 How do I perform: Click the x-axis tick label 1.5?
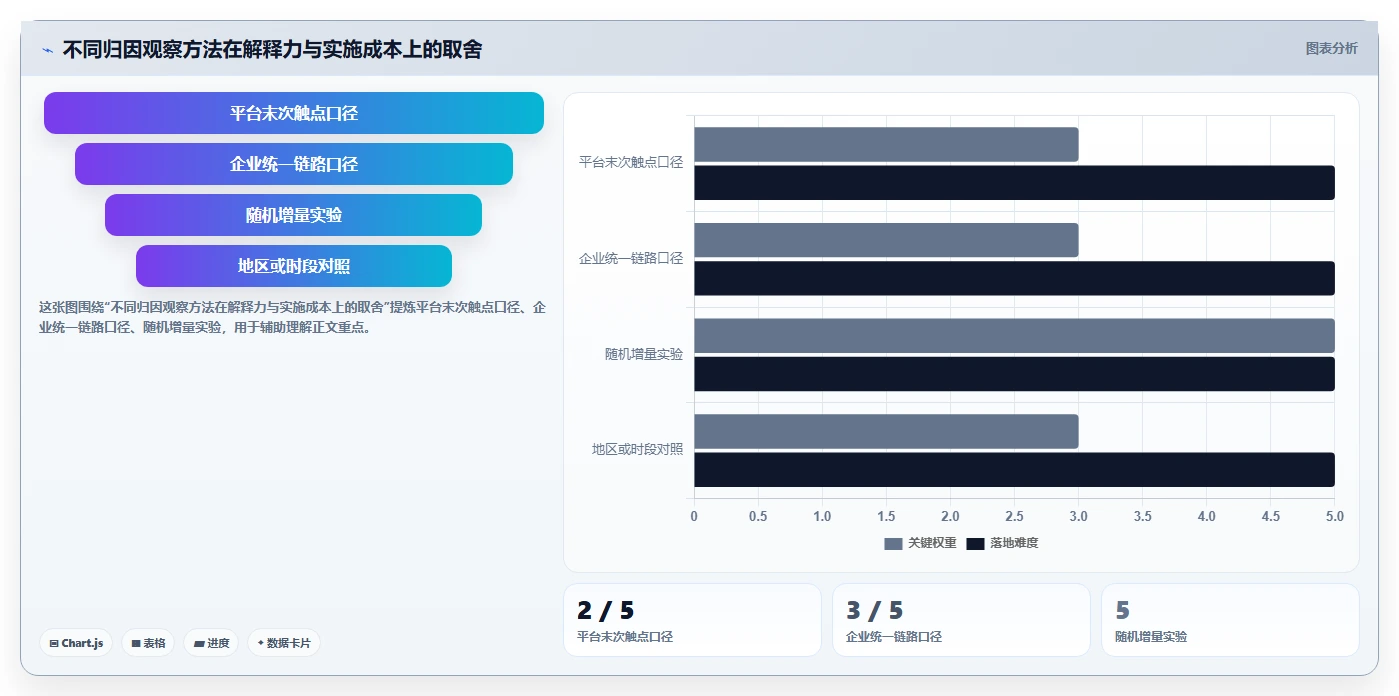click(x=886, y=516)
